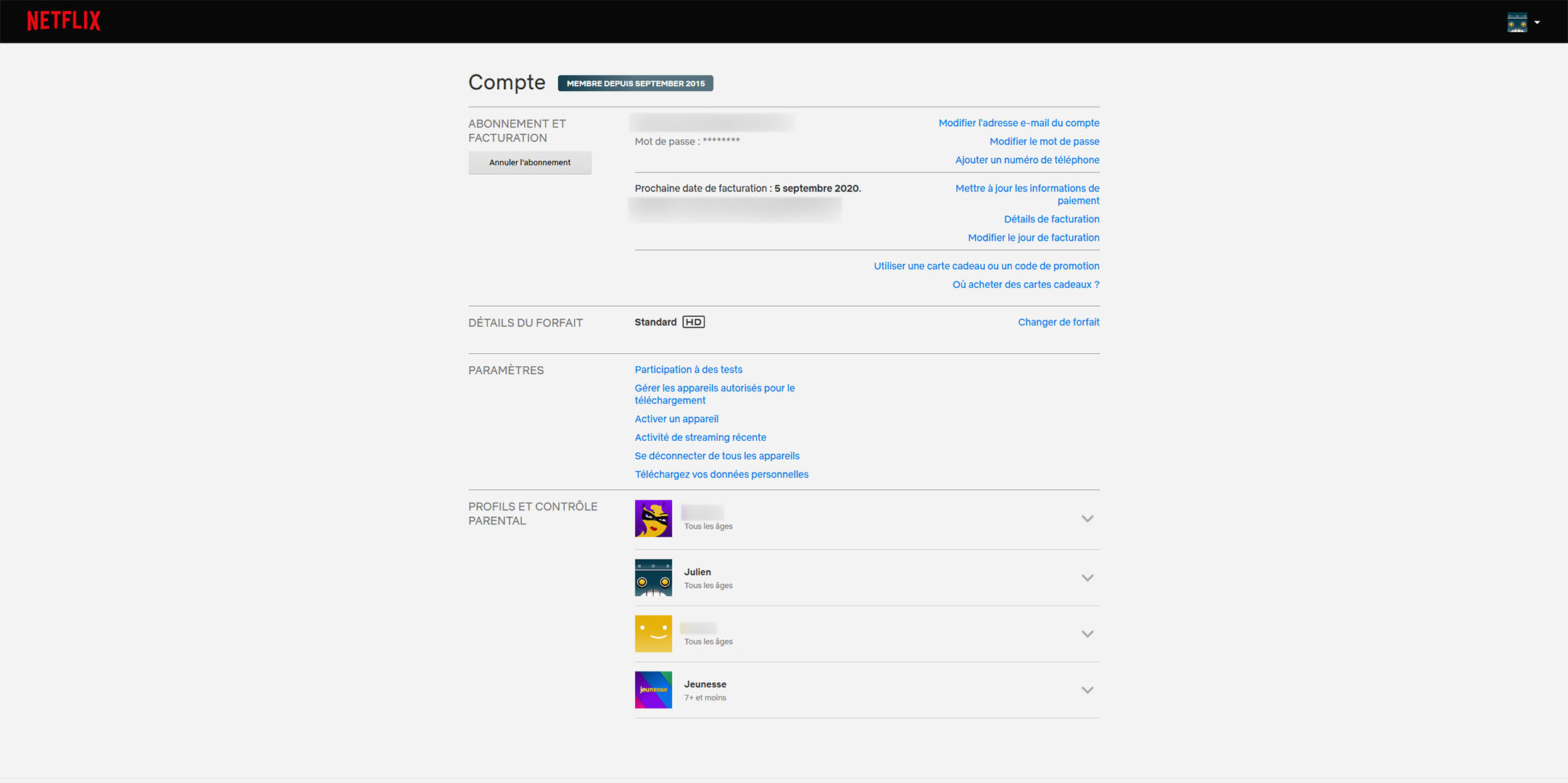Open the Jeunesse kids profile avatar

tap(653, 690)
